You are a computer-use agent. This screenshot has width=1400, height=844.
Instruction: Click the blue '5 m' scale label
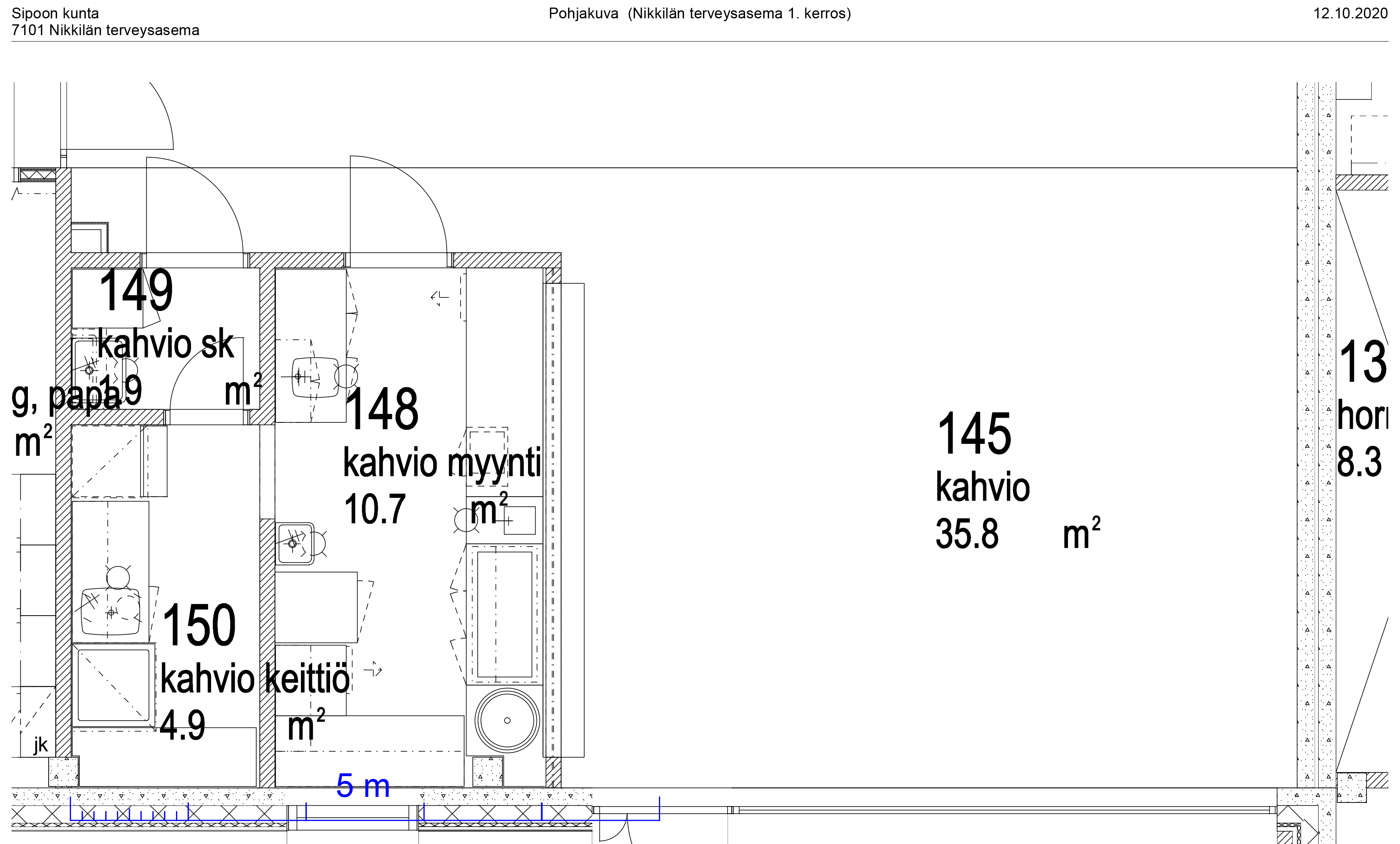point(362,786)
